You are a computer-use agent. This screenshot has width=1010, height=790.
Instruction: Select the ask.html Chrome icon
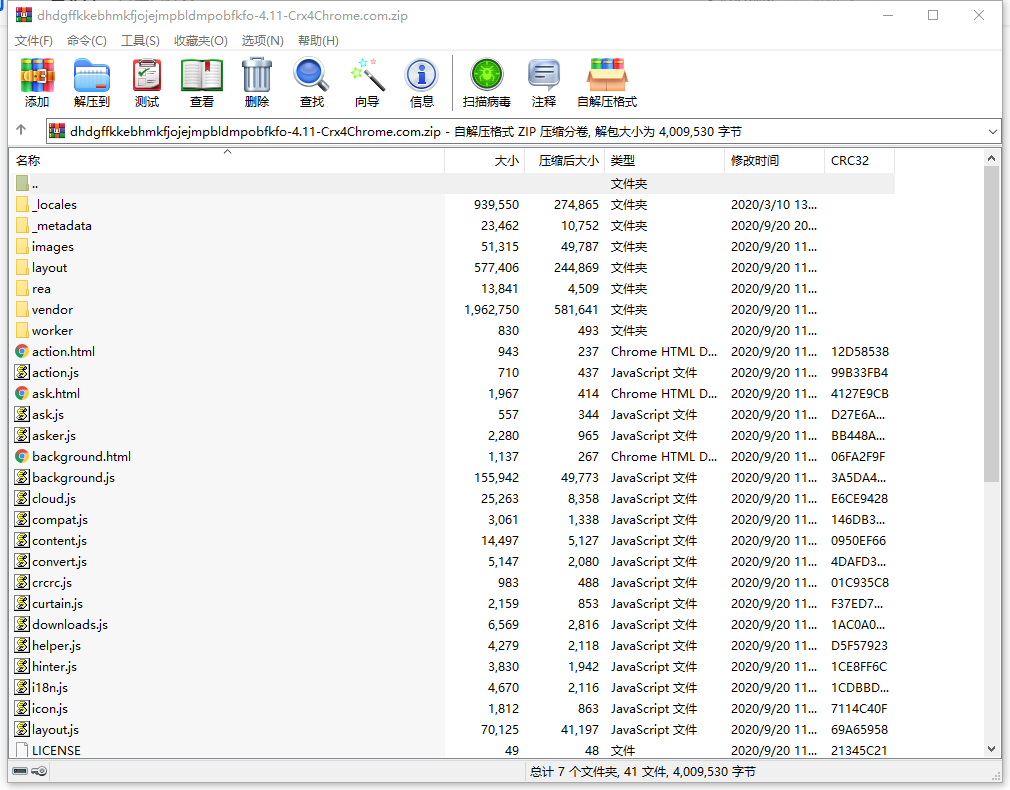(22, 394)
